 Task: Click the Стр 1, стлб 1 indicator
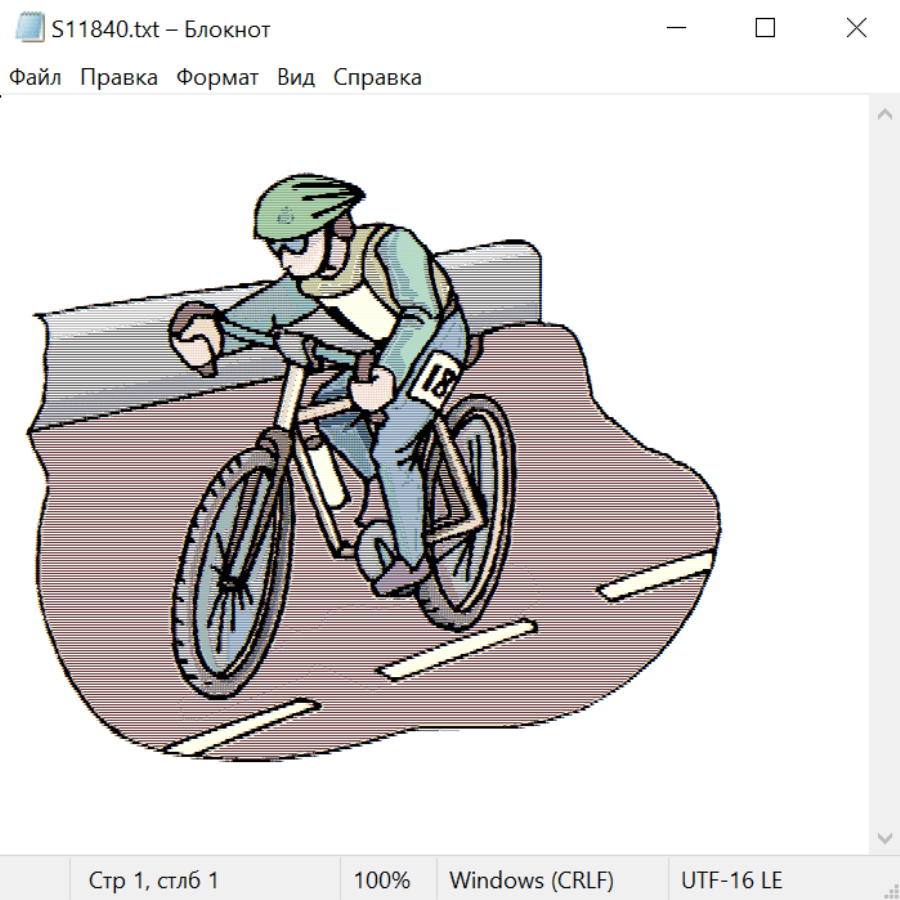point(154,881)
